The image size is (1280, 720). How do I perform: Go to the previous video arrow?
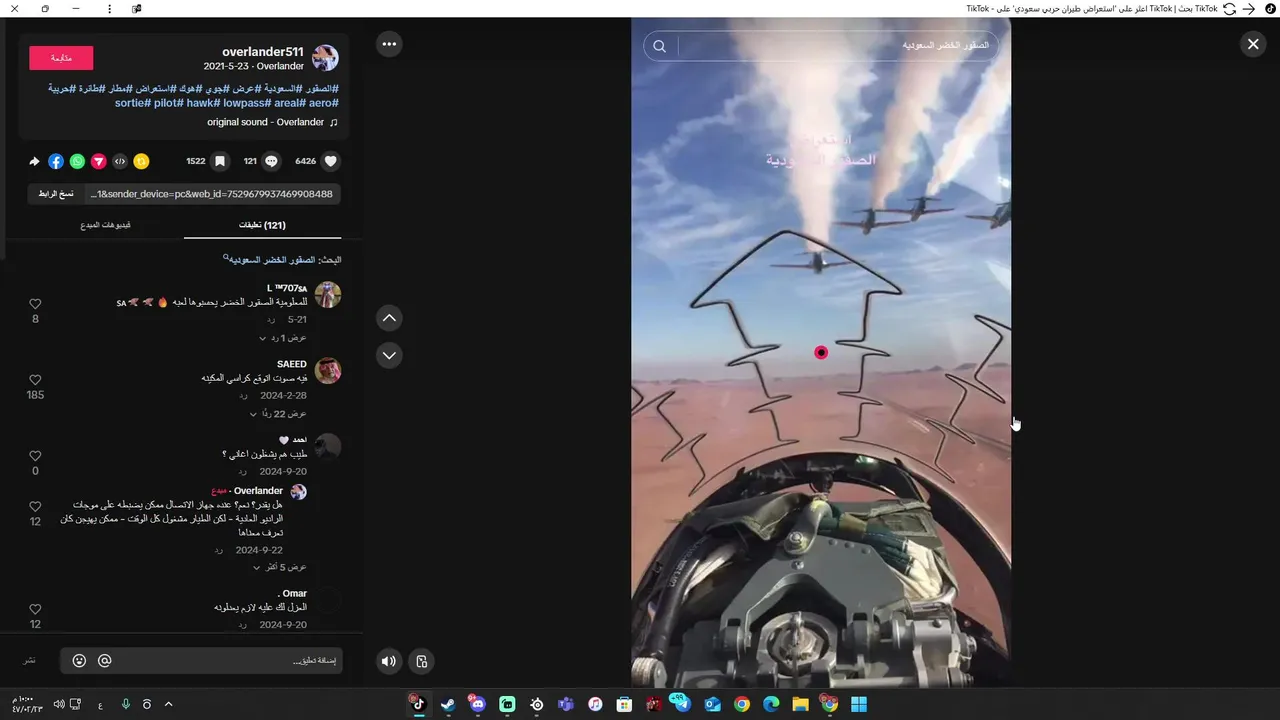click(x=389, y=319)
